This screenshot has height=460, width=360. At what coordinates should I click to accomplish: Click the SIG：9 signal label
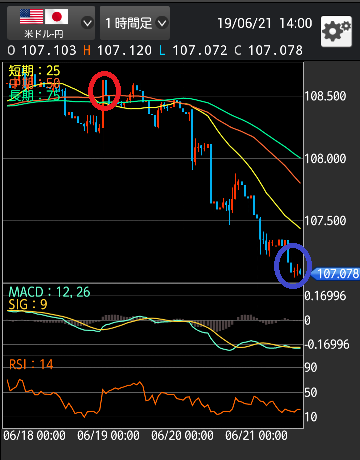[28, 304]
